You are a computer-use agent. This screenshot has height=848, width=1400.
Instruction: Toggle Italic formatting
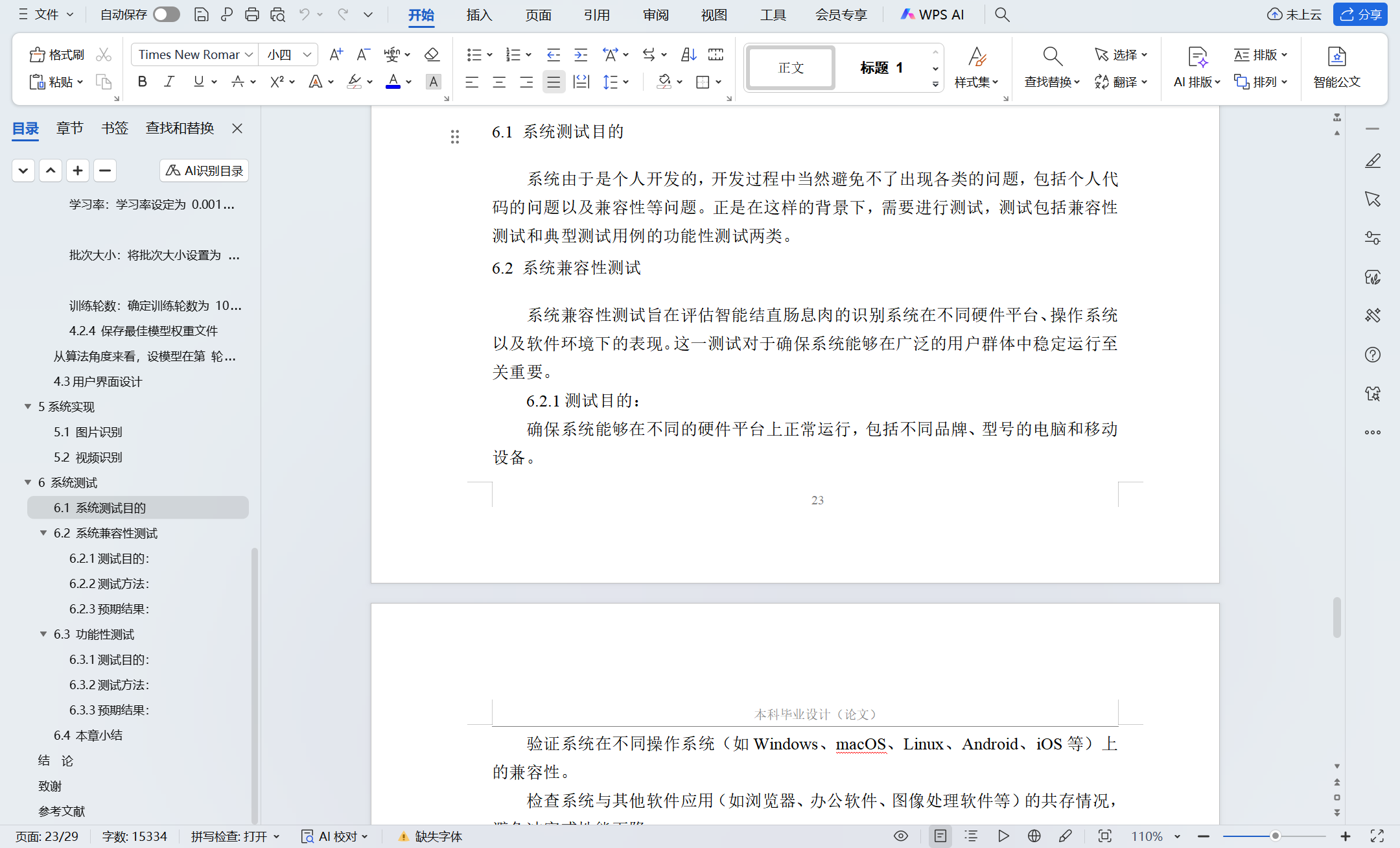(170, 82)
